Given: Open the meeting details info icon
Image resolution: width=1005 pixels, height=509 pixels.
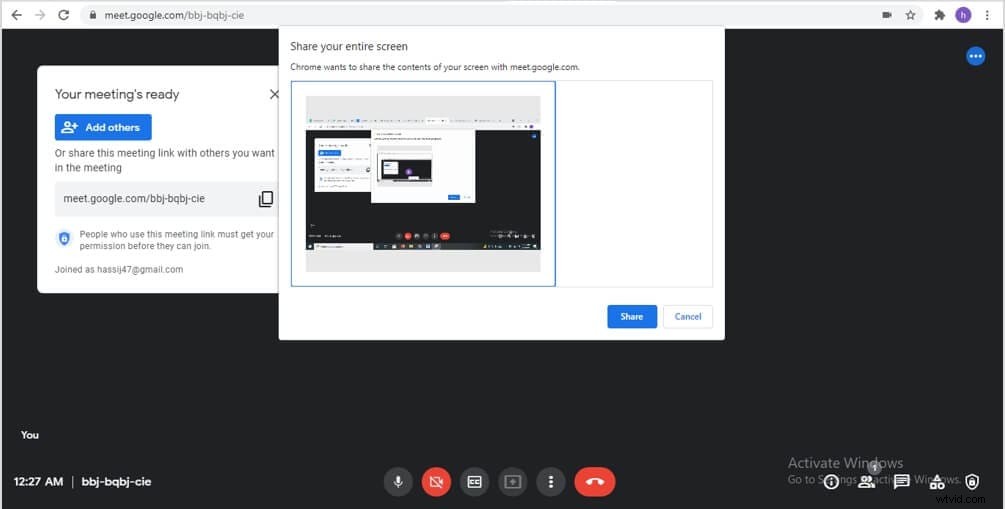Looking at the screenshot, I should [x=831, y=482].
